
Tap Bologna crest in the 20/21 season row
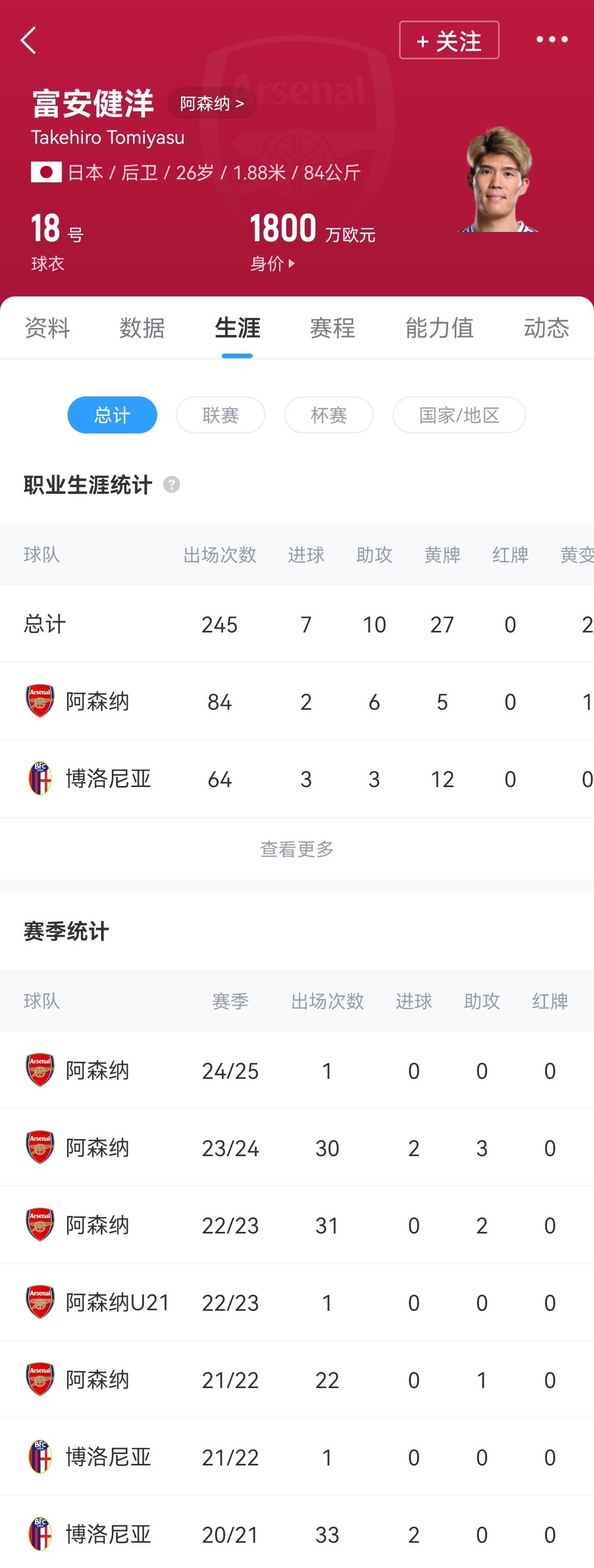click(40, 1534)
